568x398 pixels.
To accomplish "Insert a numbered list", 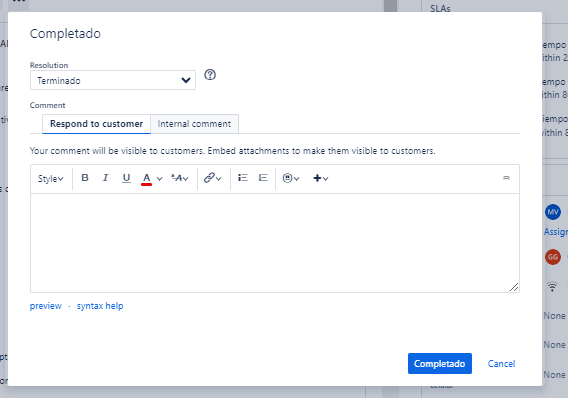I will (x=263, y=178).
